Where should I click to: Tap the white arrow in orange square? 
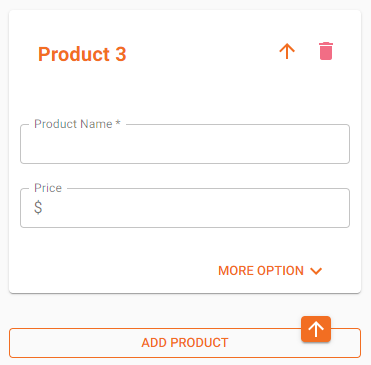[x=316, y=329]
